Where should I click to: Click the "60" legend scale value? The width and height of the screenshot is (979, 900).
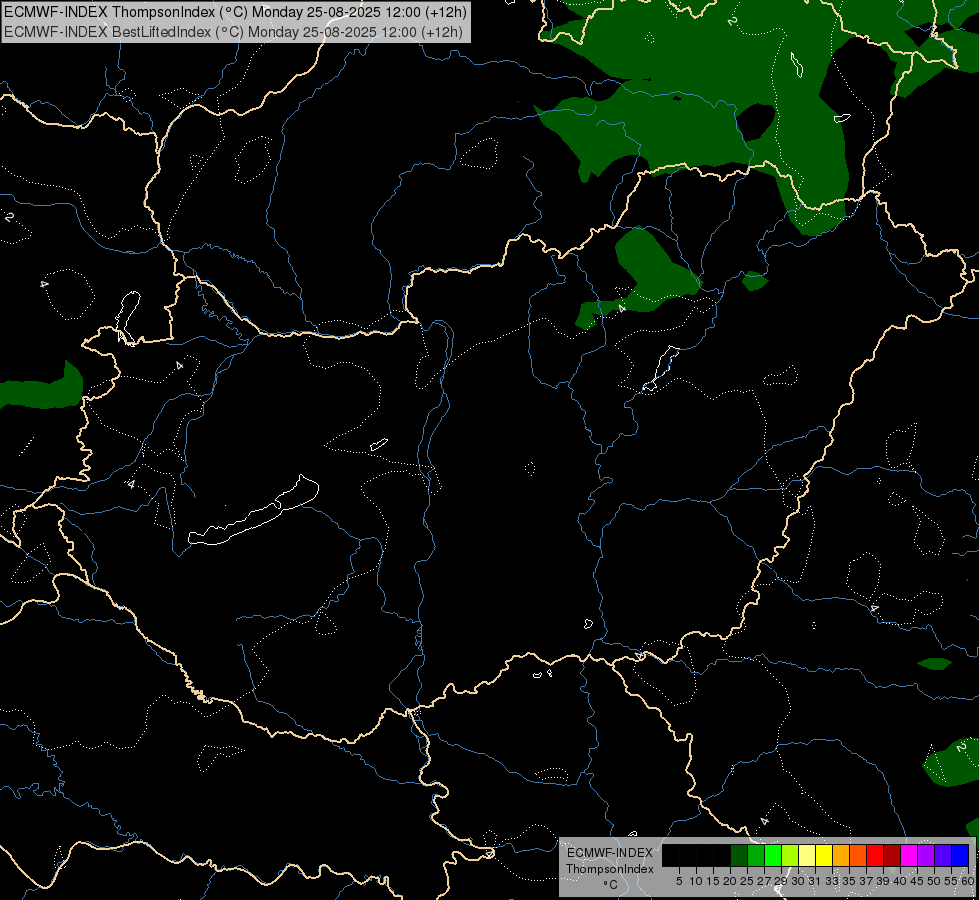[968, 881]
